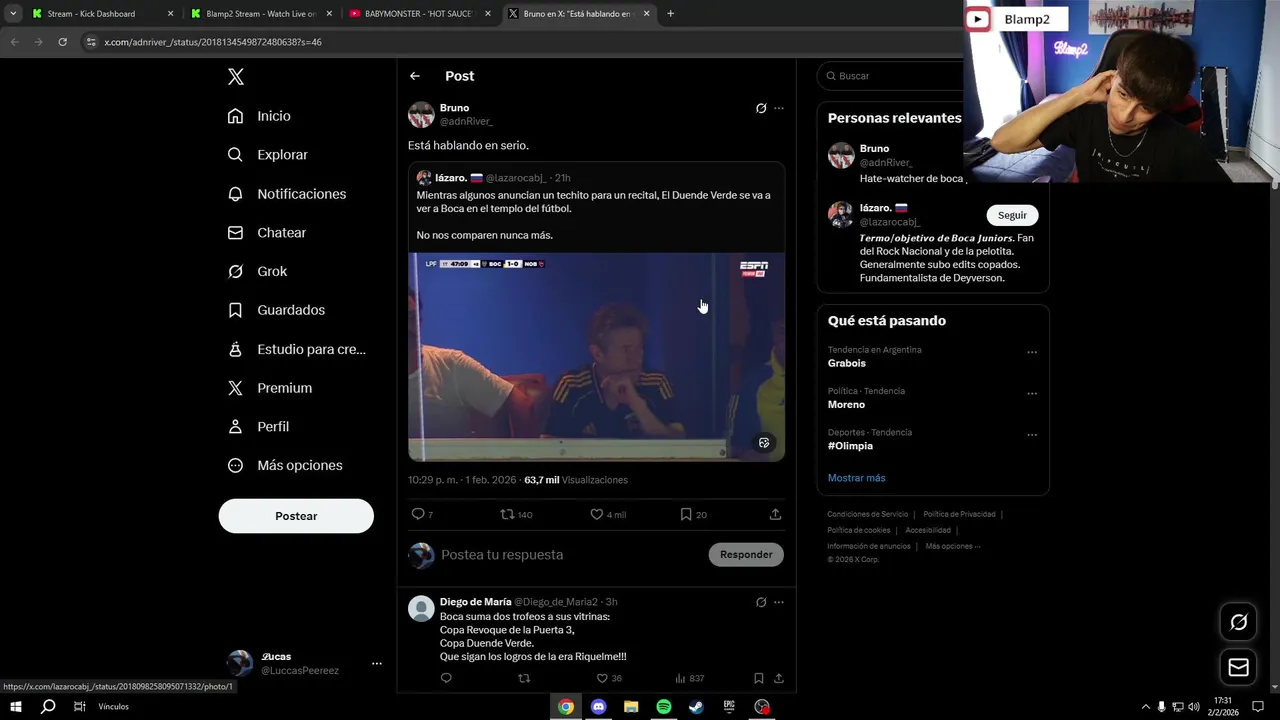Open options for Moreno trend
The height and width of the screenshot is (720, 1280).
(1032, 393)
